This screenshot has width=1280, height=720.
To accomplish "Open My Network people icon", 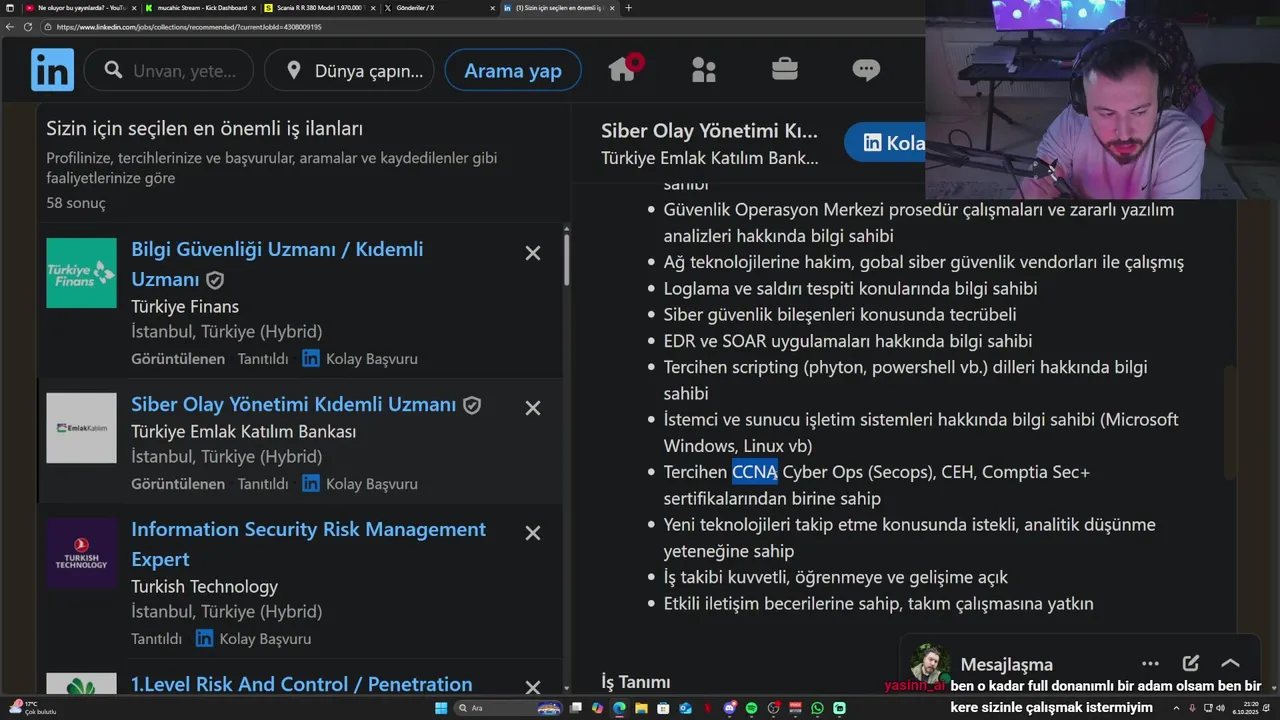I will coord(704,70).
